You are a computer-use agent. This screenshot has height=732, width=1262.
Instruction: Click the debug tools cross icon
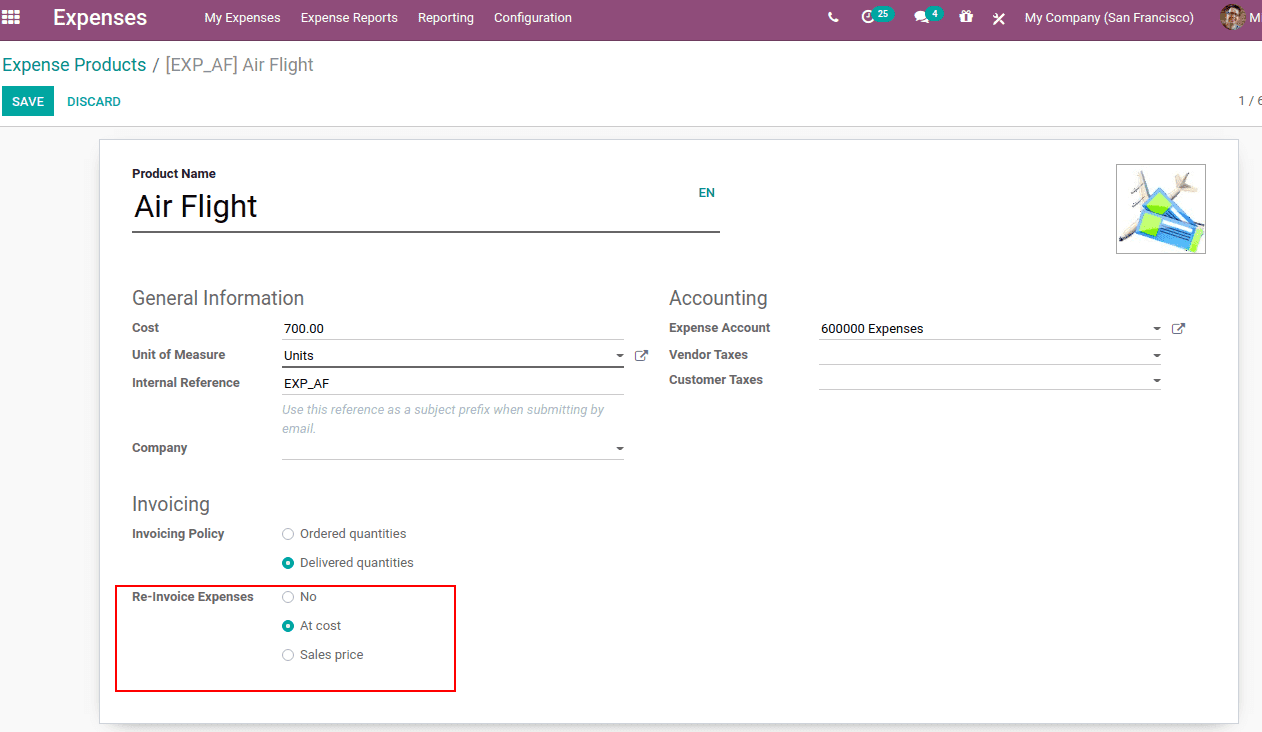tap(998, 18)
